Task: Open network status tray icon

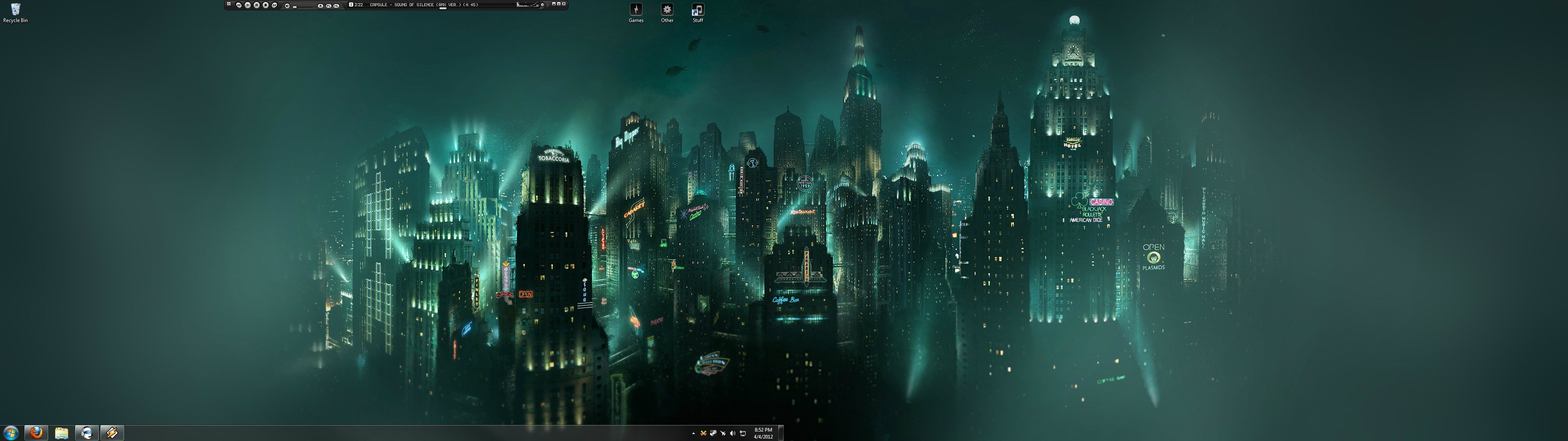Action: click(743, 434)
